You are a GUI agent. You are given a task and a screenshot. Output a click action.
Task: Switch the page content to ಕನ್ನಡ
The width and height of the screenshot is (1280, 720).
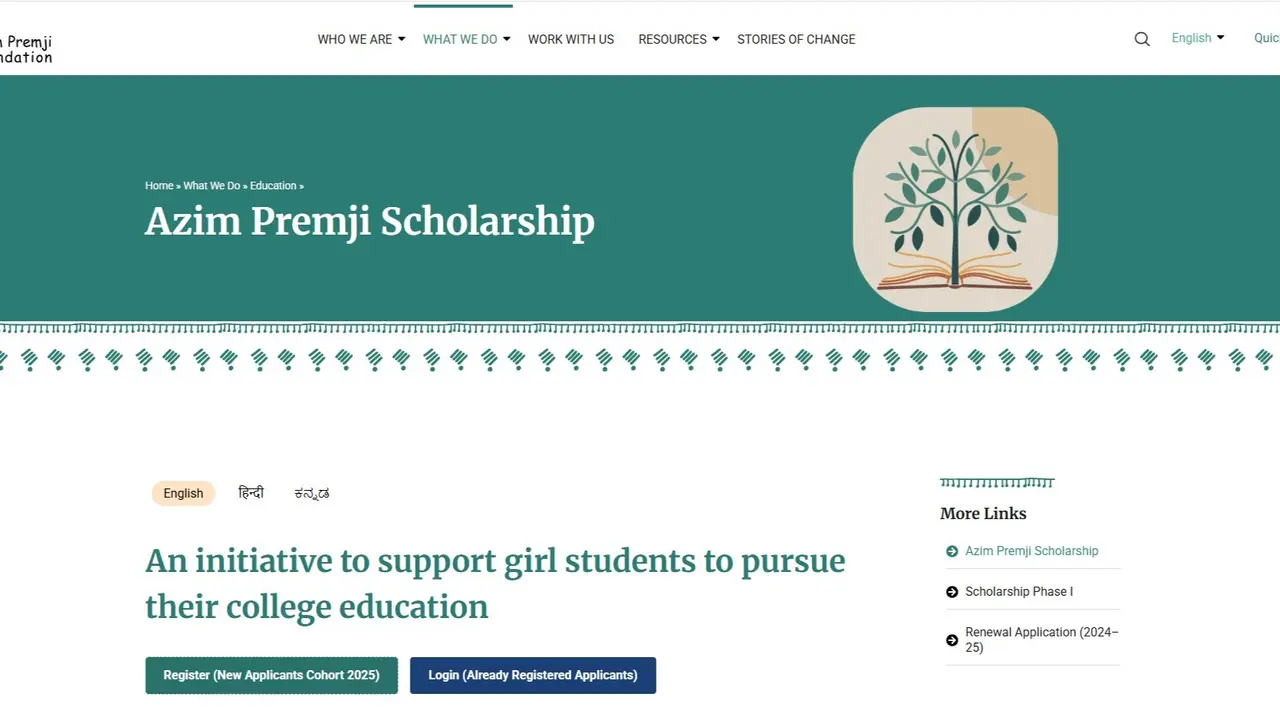click(311, 492)
